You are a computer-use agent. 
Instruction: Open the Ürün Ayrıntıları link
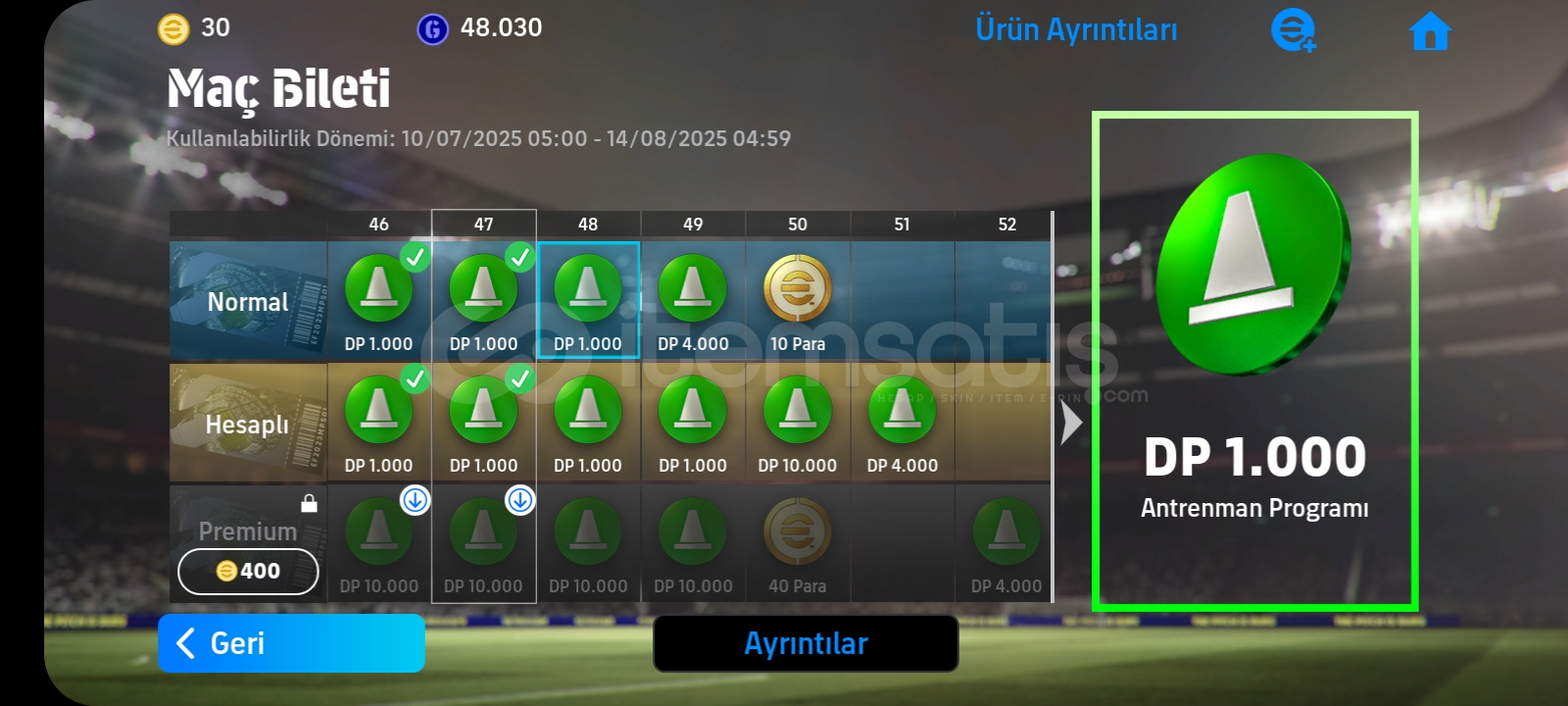(x=1076, y=30)
